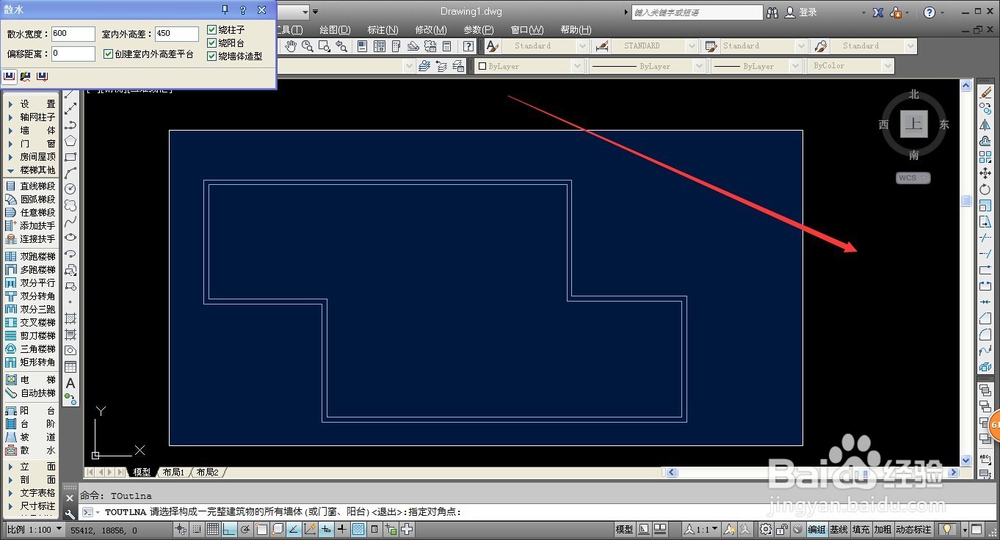The height and width of the screenshot is (540, 1000).
Task: Toggle ortho mode in status bar
Action: (229, 529)
